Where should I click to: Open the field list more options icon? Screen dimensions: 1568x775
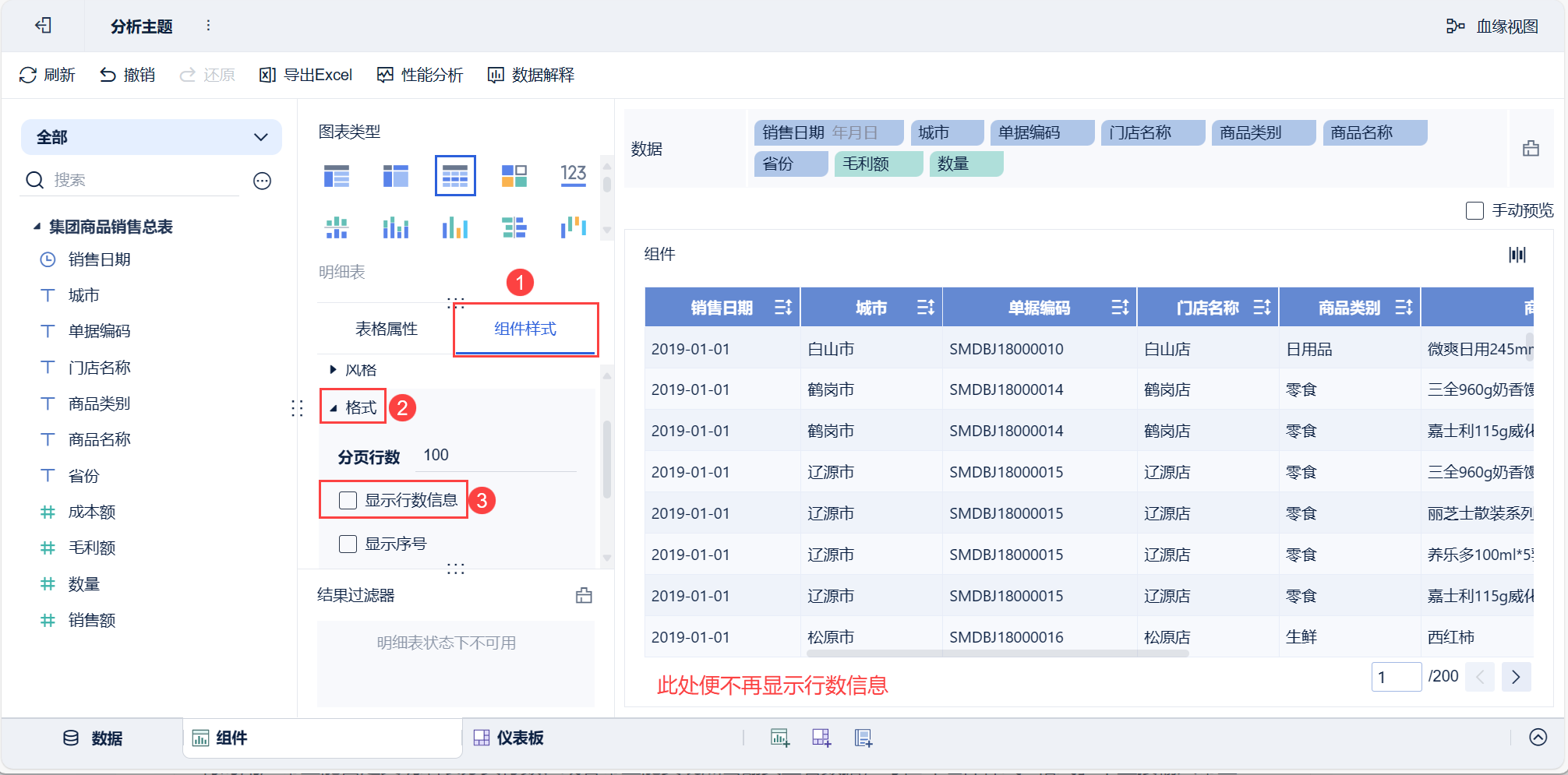coord(263,181)
